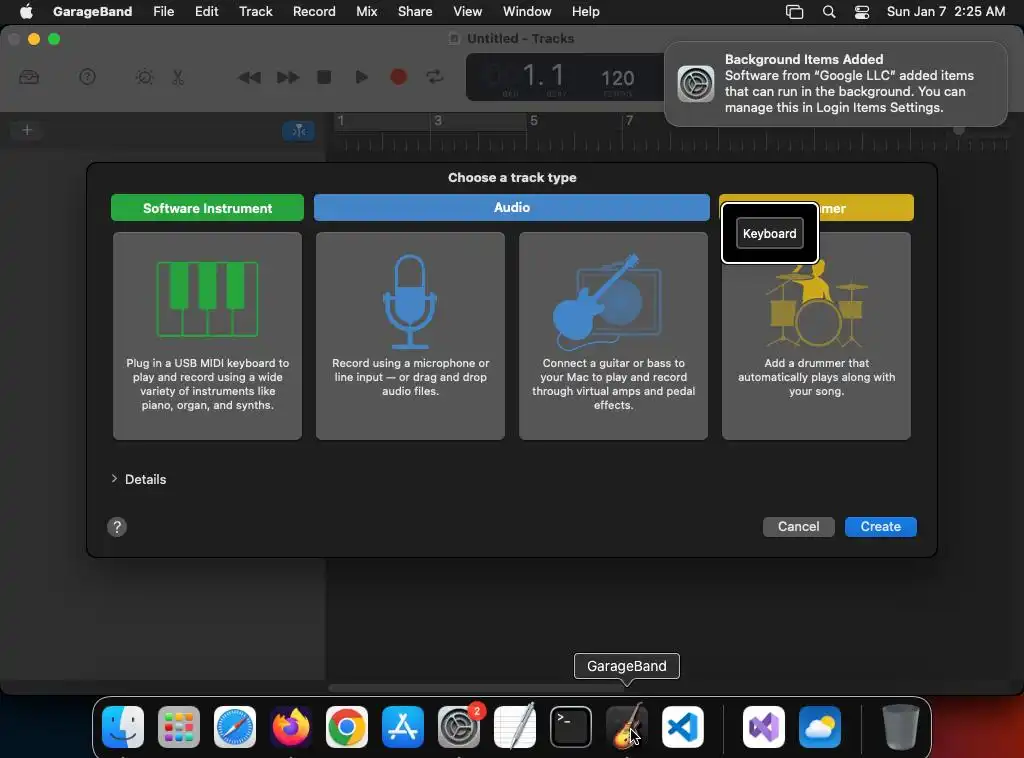Screen dimensions: 1024x758
Task: Open the scissors Editors button
Action: coord(178,77)
